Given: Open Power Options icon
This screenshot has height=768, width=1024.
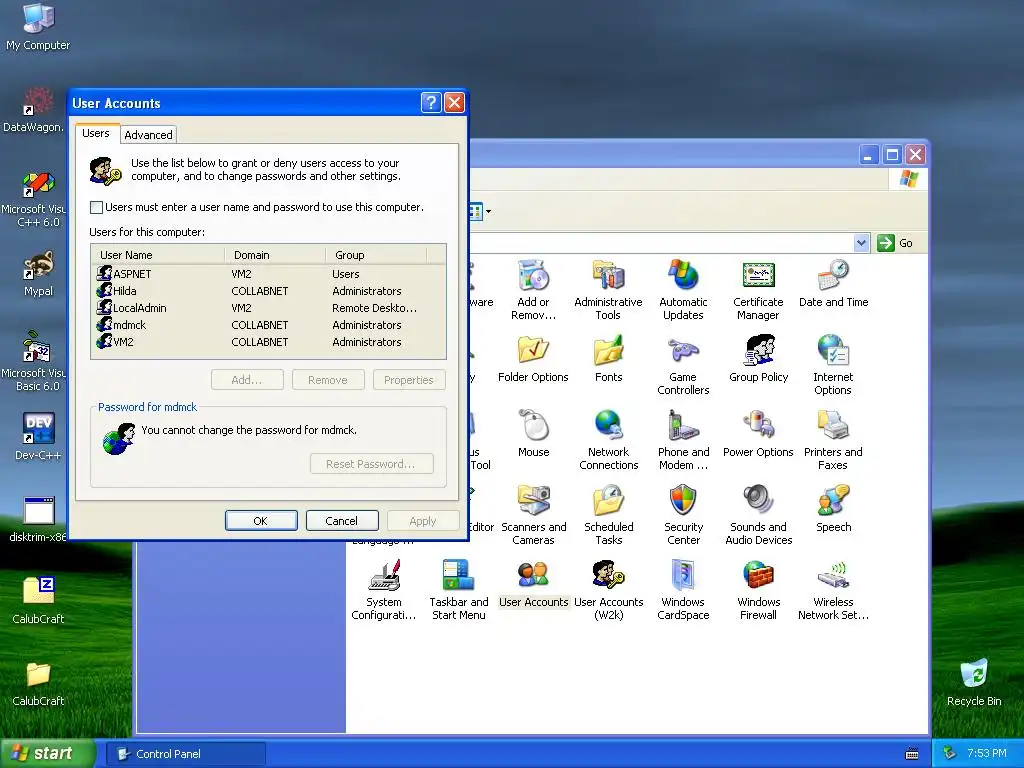Looking at the screenshot, I should 758,434.
